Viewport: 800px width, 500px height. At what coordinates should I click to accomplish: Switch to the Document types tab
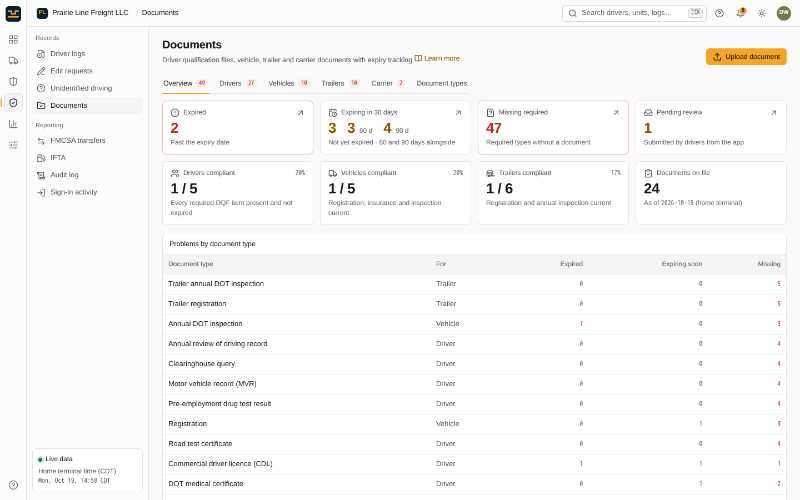pyautogui.click(x=442, y=84)
